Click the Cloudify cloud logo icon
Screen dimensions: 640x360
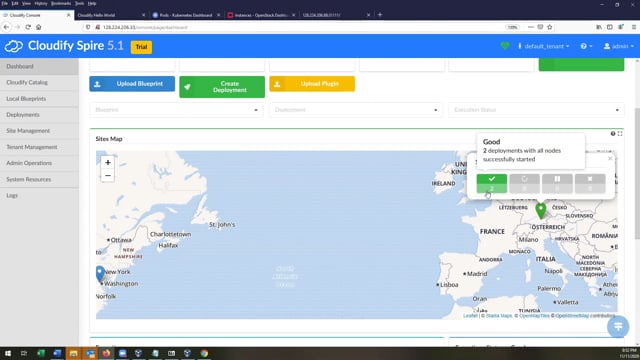coord(13,46)
